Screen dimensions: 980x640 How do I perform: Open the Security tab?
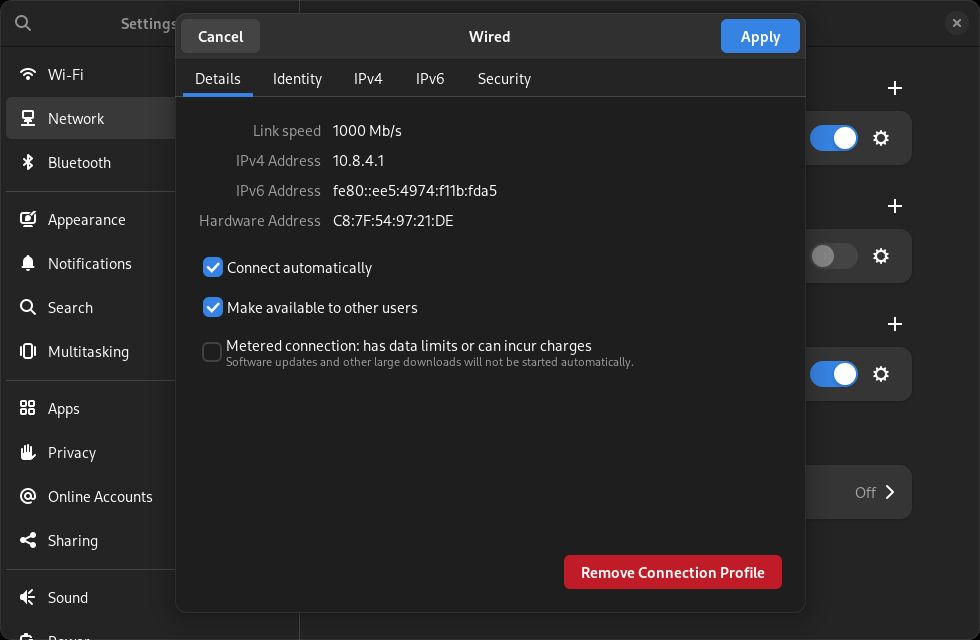[504, 79]
